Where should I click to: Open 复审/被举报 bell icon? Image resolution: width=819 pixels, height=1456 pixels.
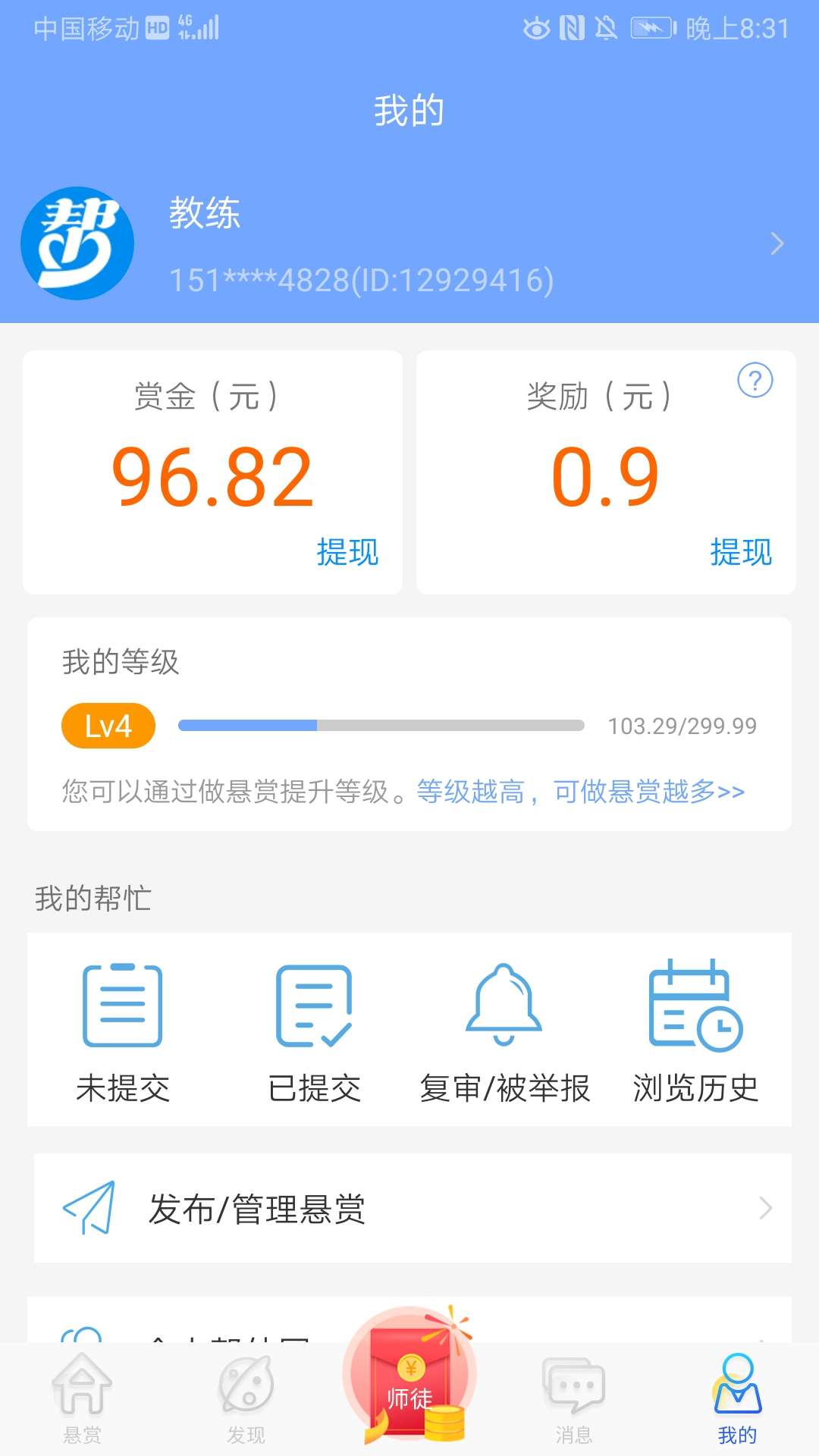point(504,1005)
